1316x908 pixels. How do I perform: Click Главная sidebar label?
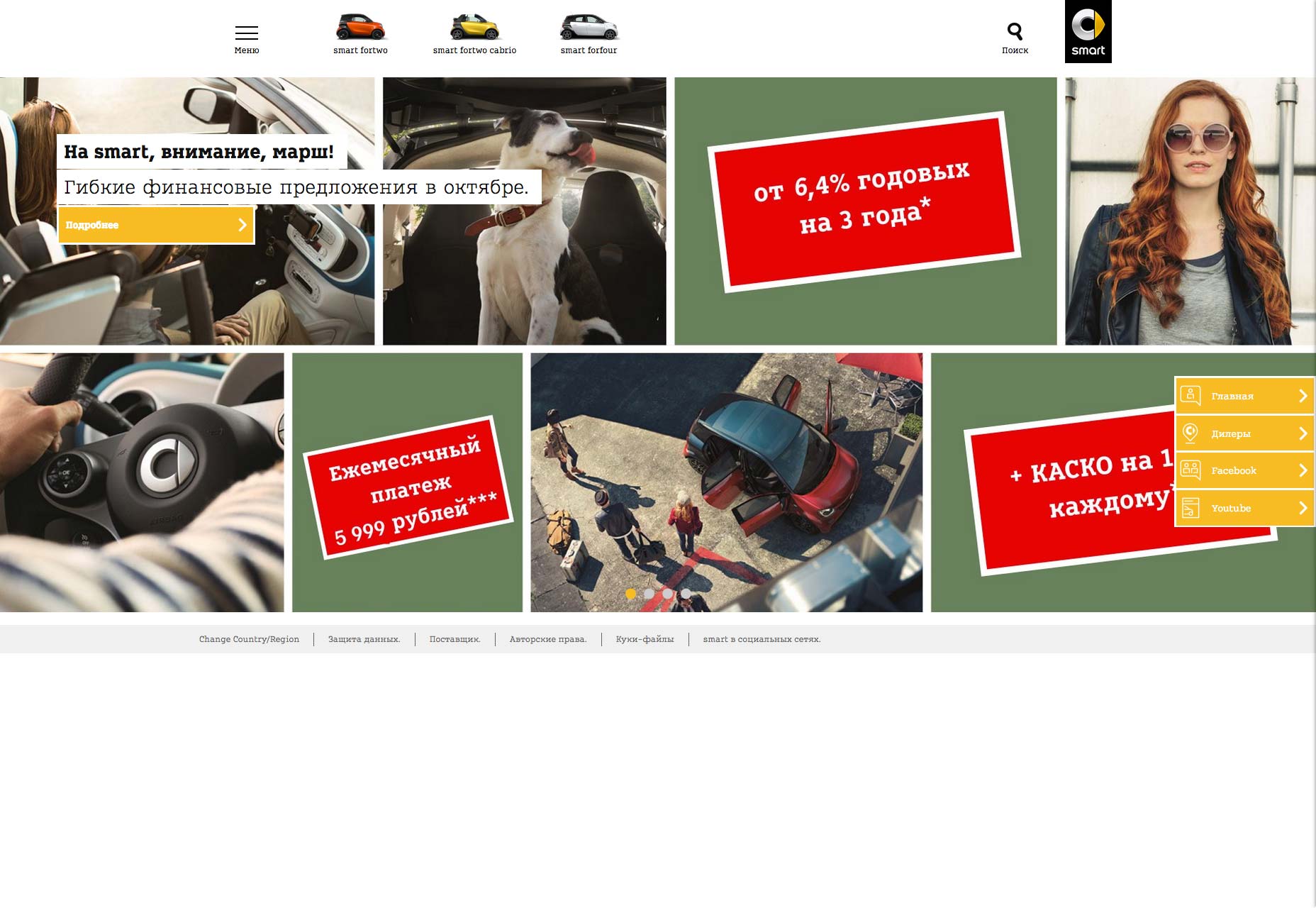1232,396
